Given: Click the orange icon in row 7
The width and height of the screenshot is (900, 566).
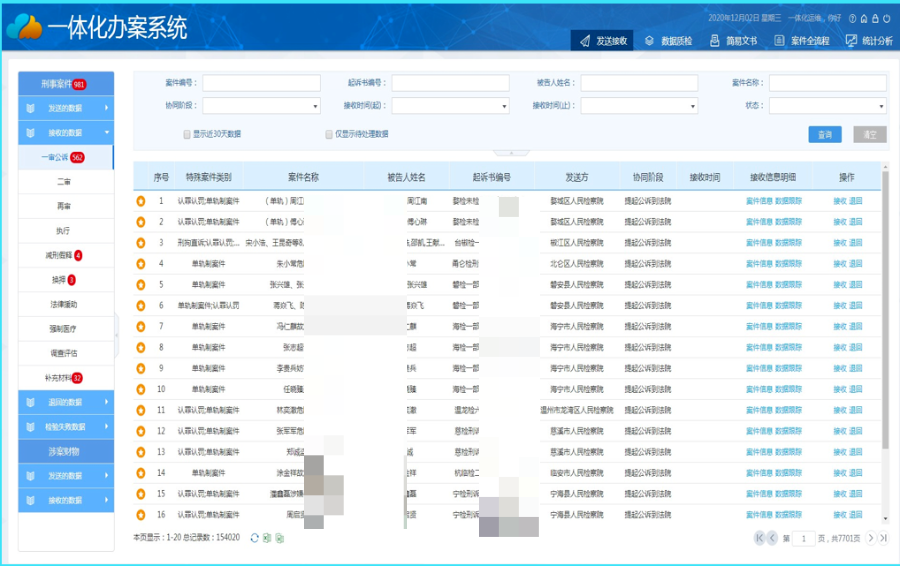Looking at the screenshot, I should click(x=141, y=327).
